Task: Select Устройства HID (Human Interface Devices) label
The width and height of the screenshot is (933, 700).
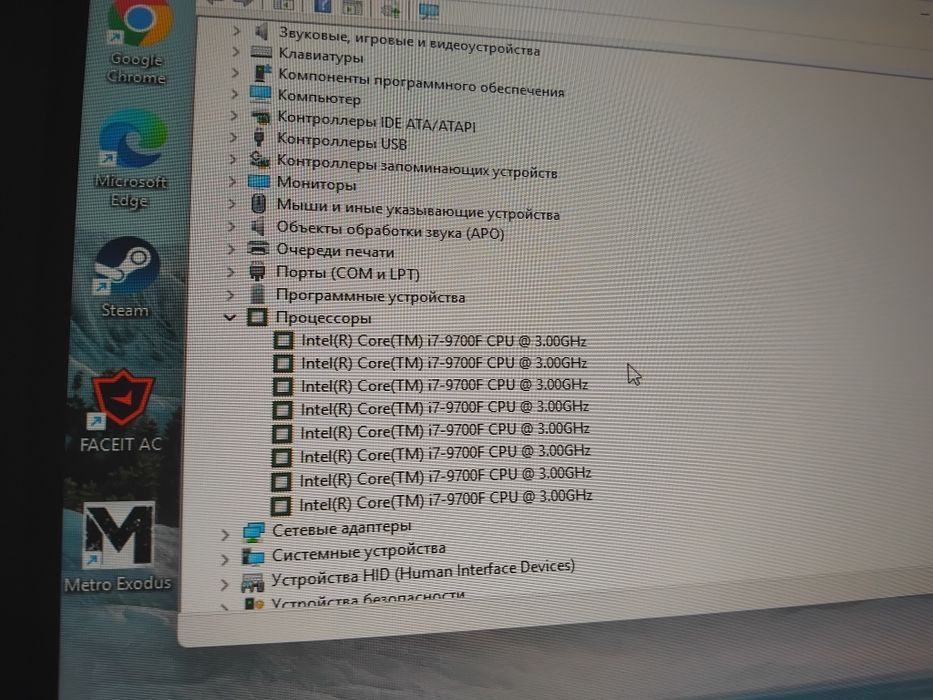Action: tap(423, 573)
